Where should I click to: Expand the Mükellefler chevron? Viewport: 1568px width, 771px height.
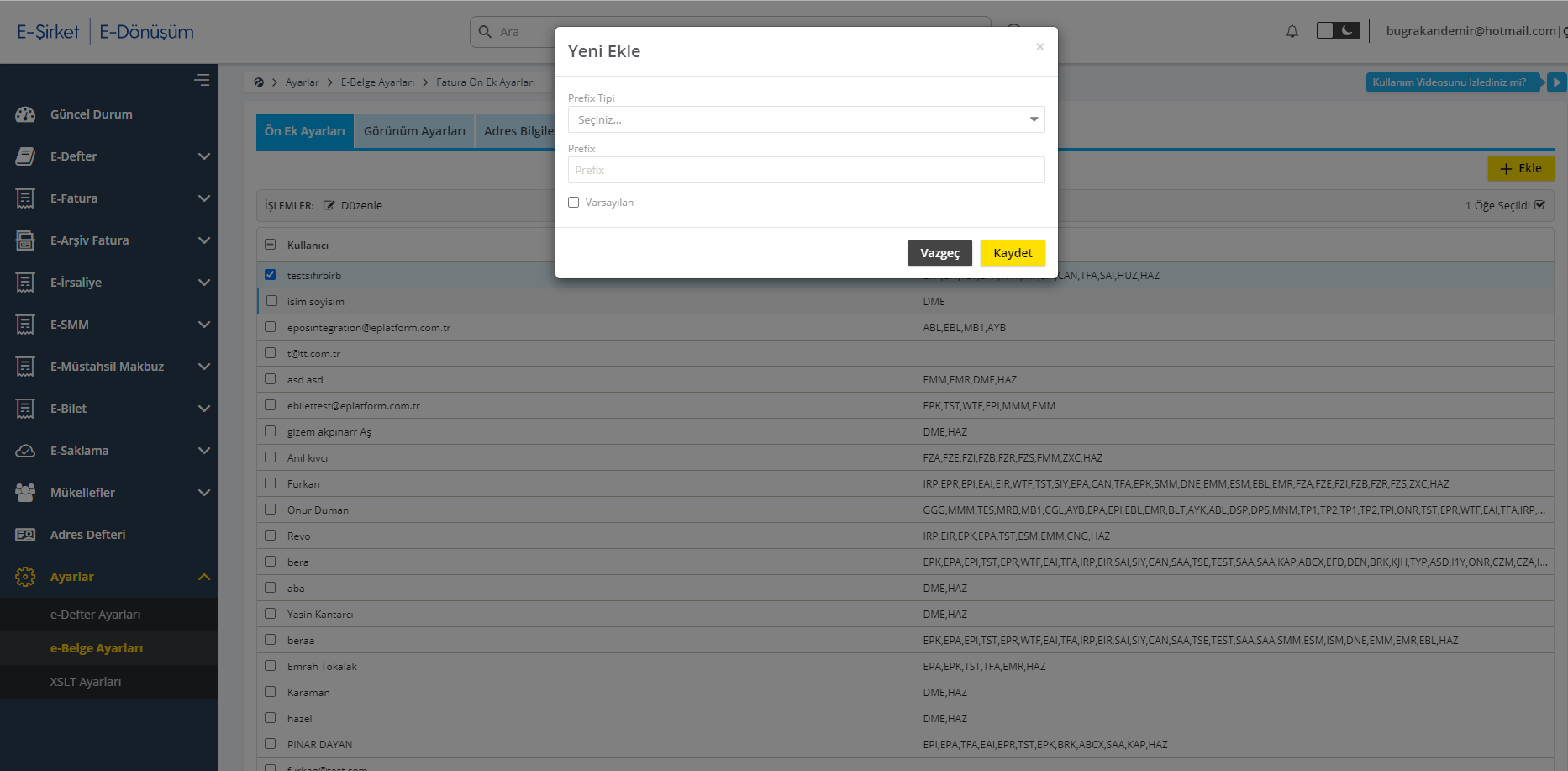click(x=203, y=493)
